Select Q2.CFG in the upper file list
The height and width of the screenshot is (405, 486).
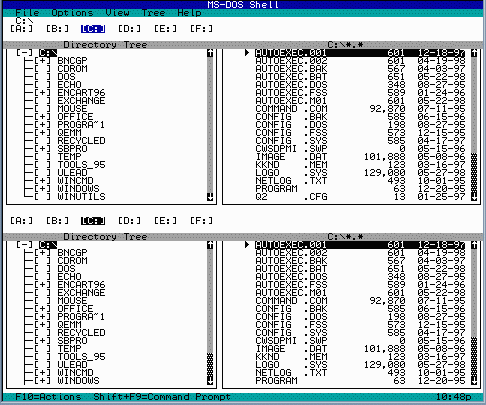pyautogui.click(x=360, y=197)
